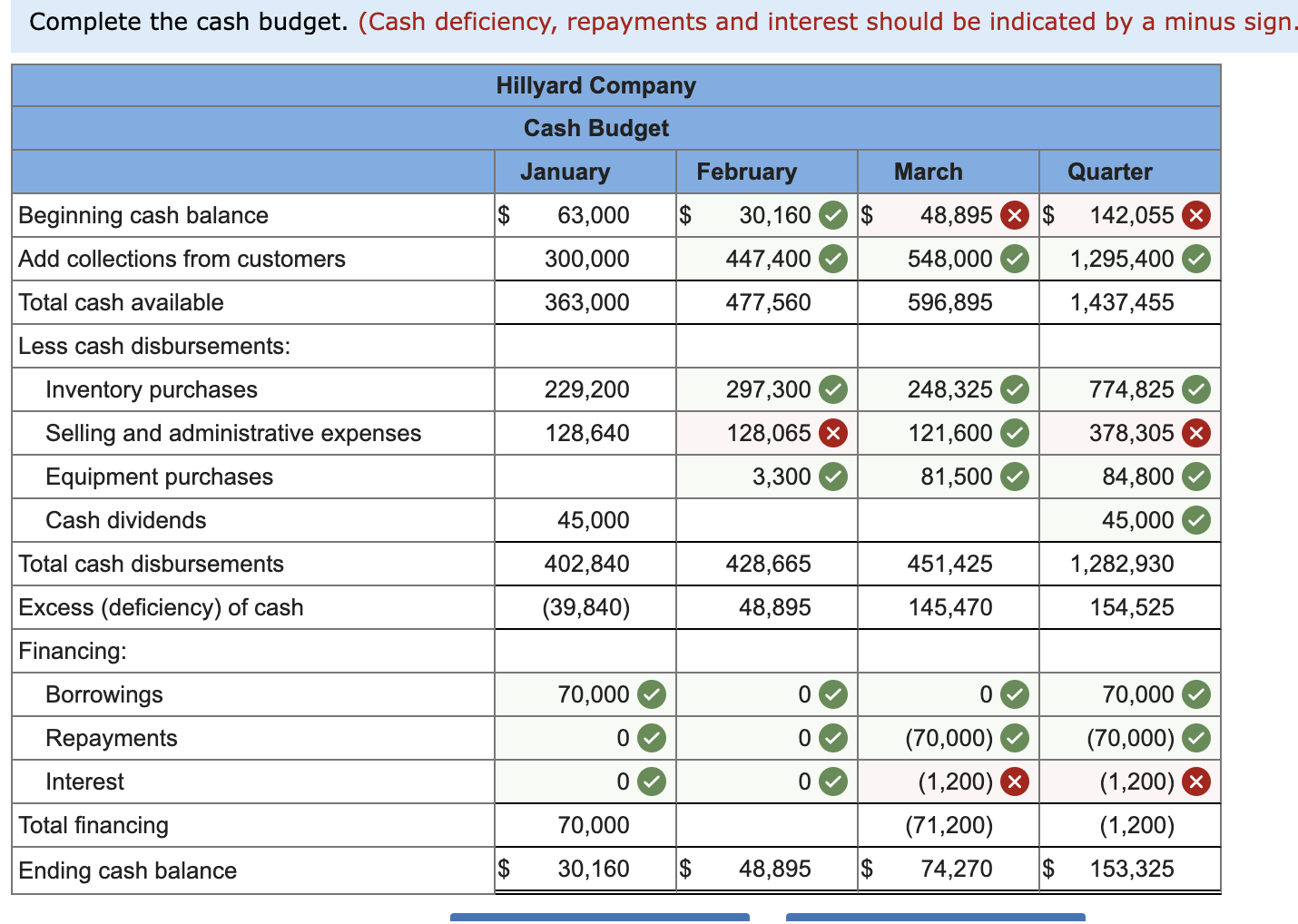Select the Quarter Borrowings input cell
Image resolution: width=1298 pixels, height=924 pixels.
click(1116, 694)
